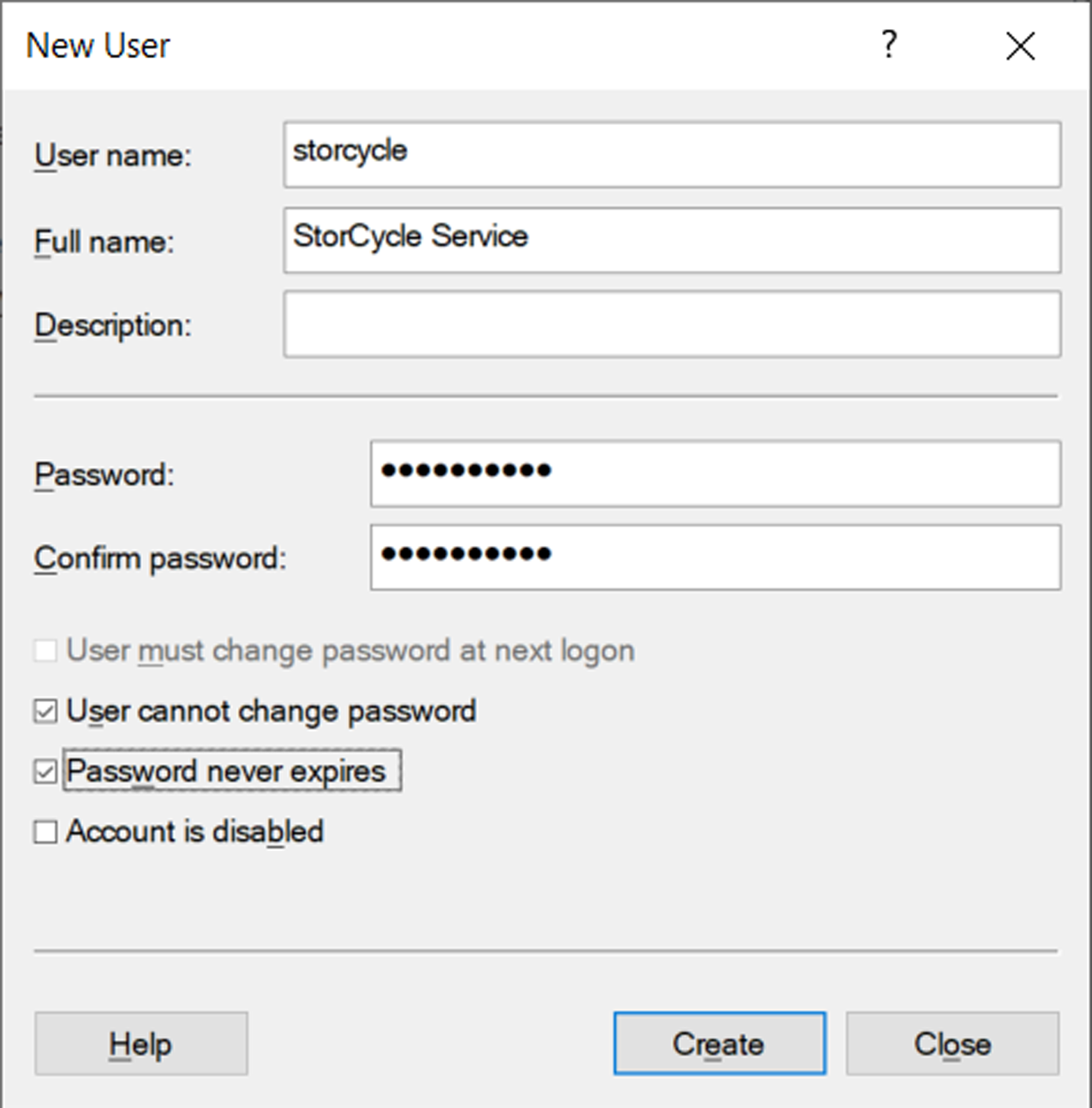Select the Password entry field
Image resolution: width=1092 pixels, height=1108 pixels.
tap(715, 474)
